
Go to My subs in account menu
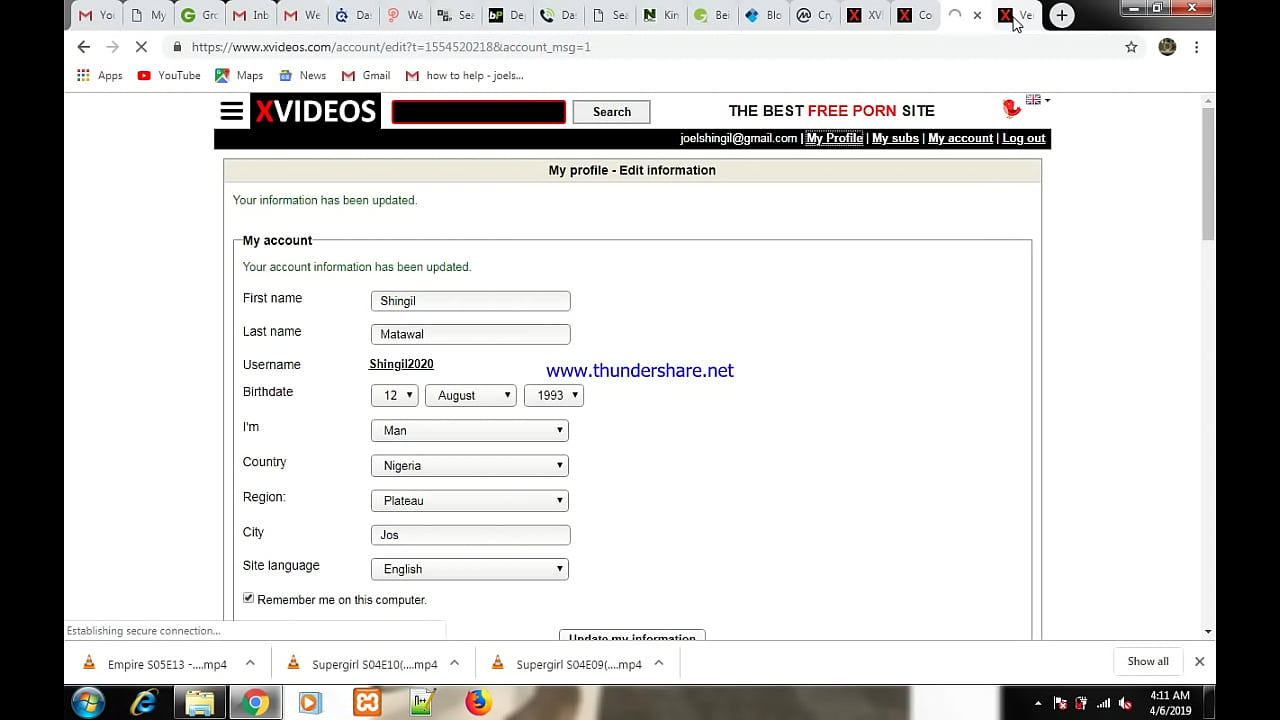895,139
